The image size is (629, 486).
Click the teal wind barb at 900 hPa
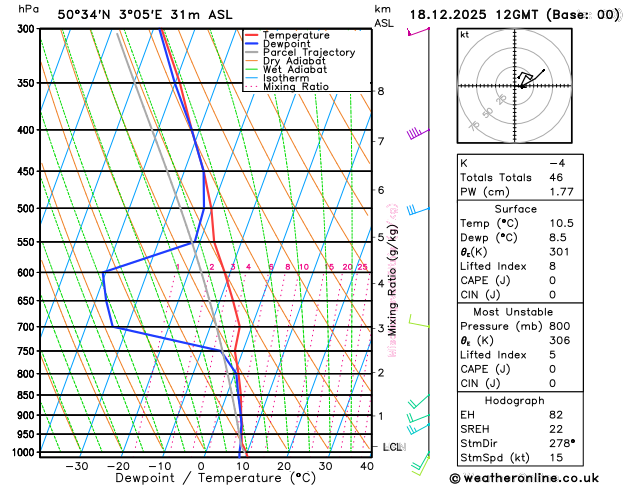tap(418, 418)
